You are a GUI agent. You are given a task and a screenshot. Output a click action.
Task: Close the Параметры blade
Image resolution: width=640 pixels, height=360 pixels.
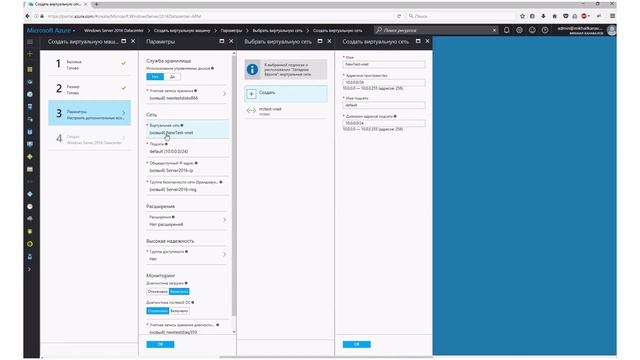231,41
